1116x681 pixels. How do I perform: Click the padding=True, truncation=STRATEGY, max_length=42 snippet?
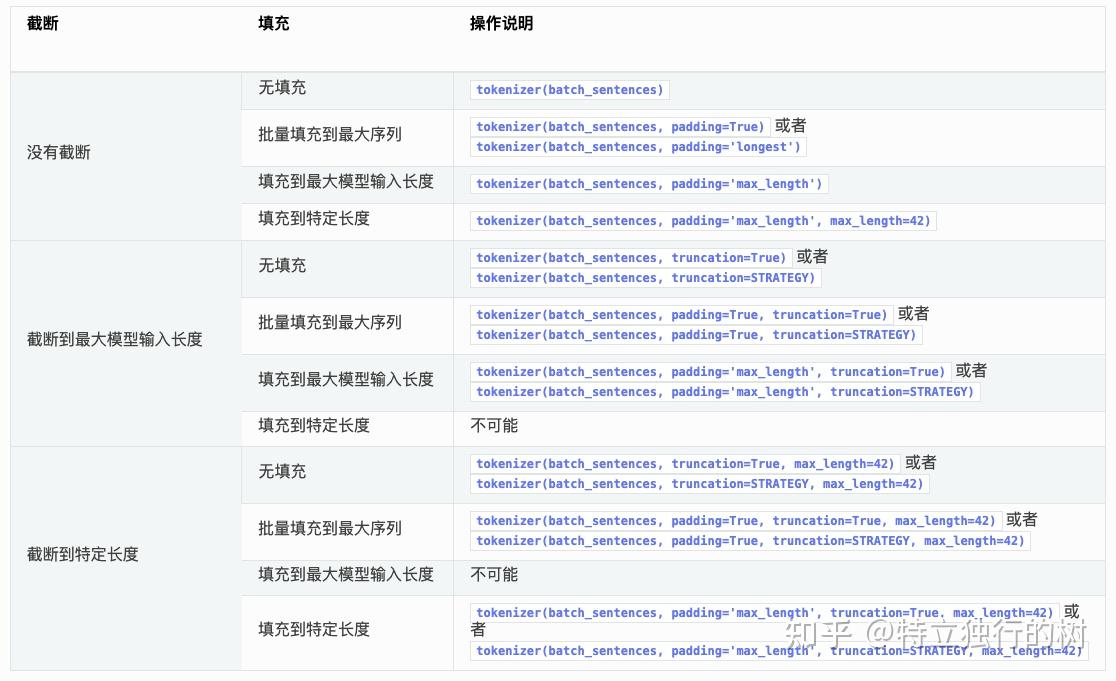pyautogui.click(x=747, y=541)
